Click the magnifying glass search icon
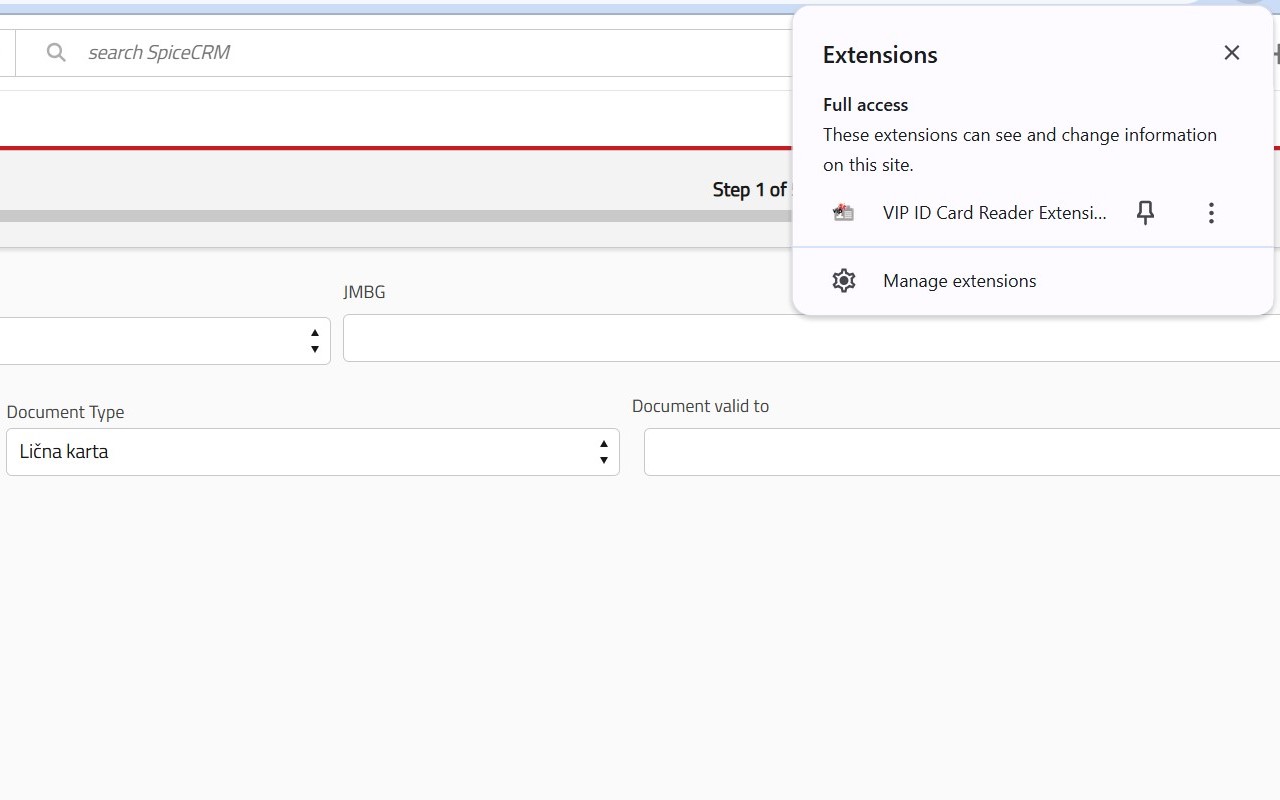Viewport: 1280px width, 800px height. [x=56, y=52]
